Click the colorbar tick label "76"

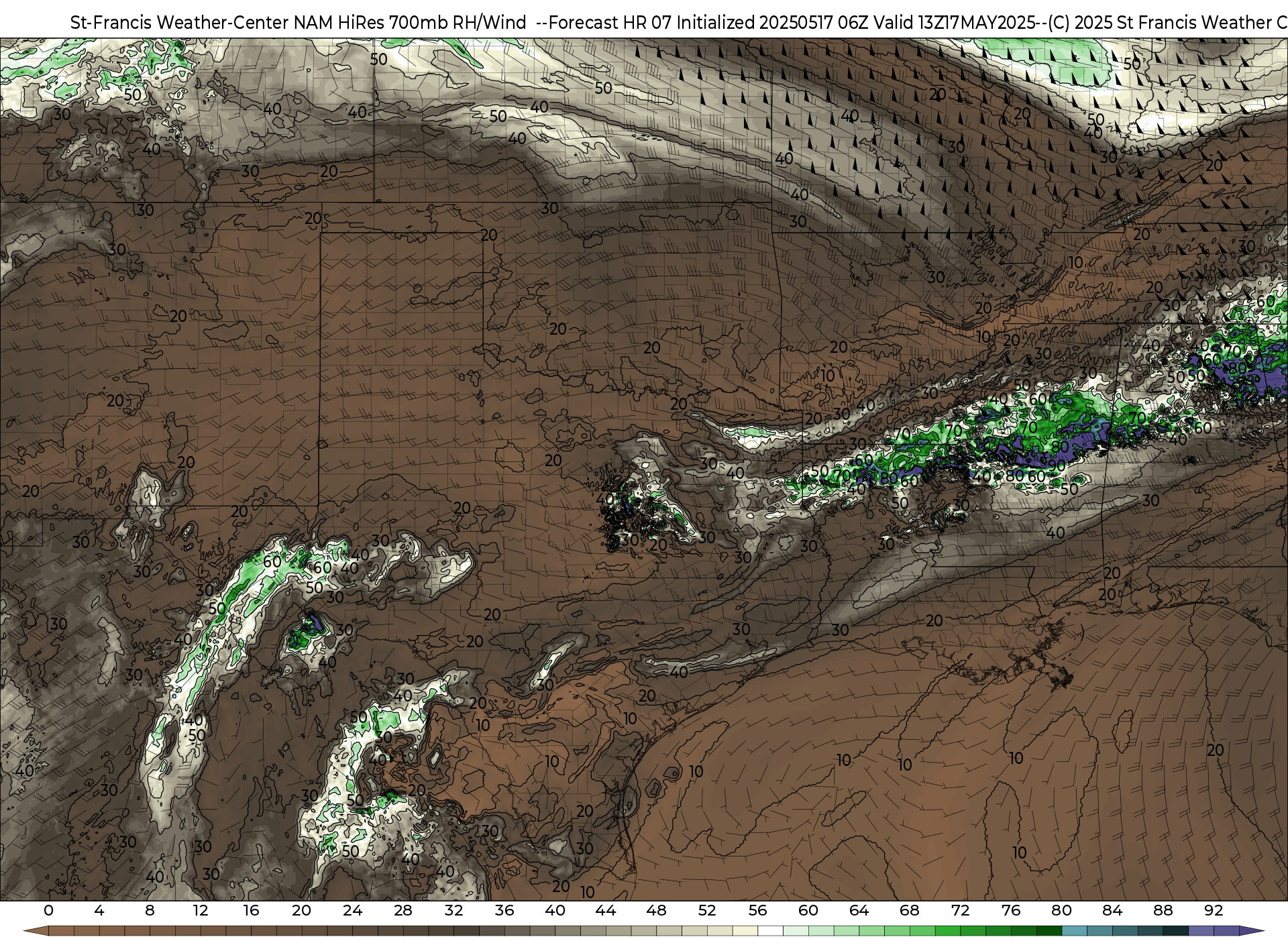point(1011,911)
